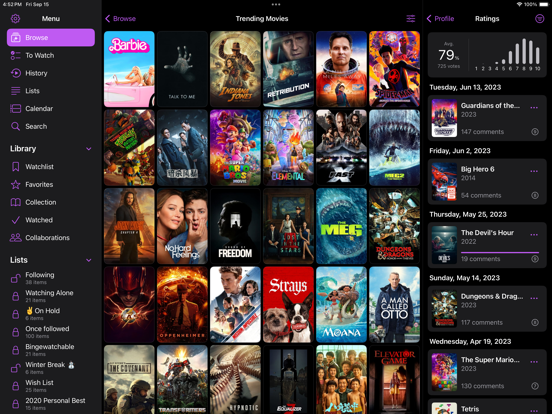The height and width of the screenshot is (414, 552).
Task: Open more options for Dungeons & Dragons rating
Action: click(x=534, y=298)
